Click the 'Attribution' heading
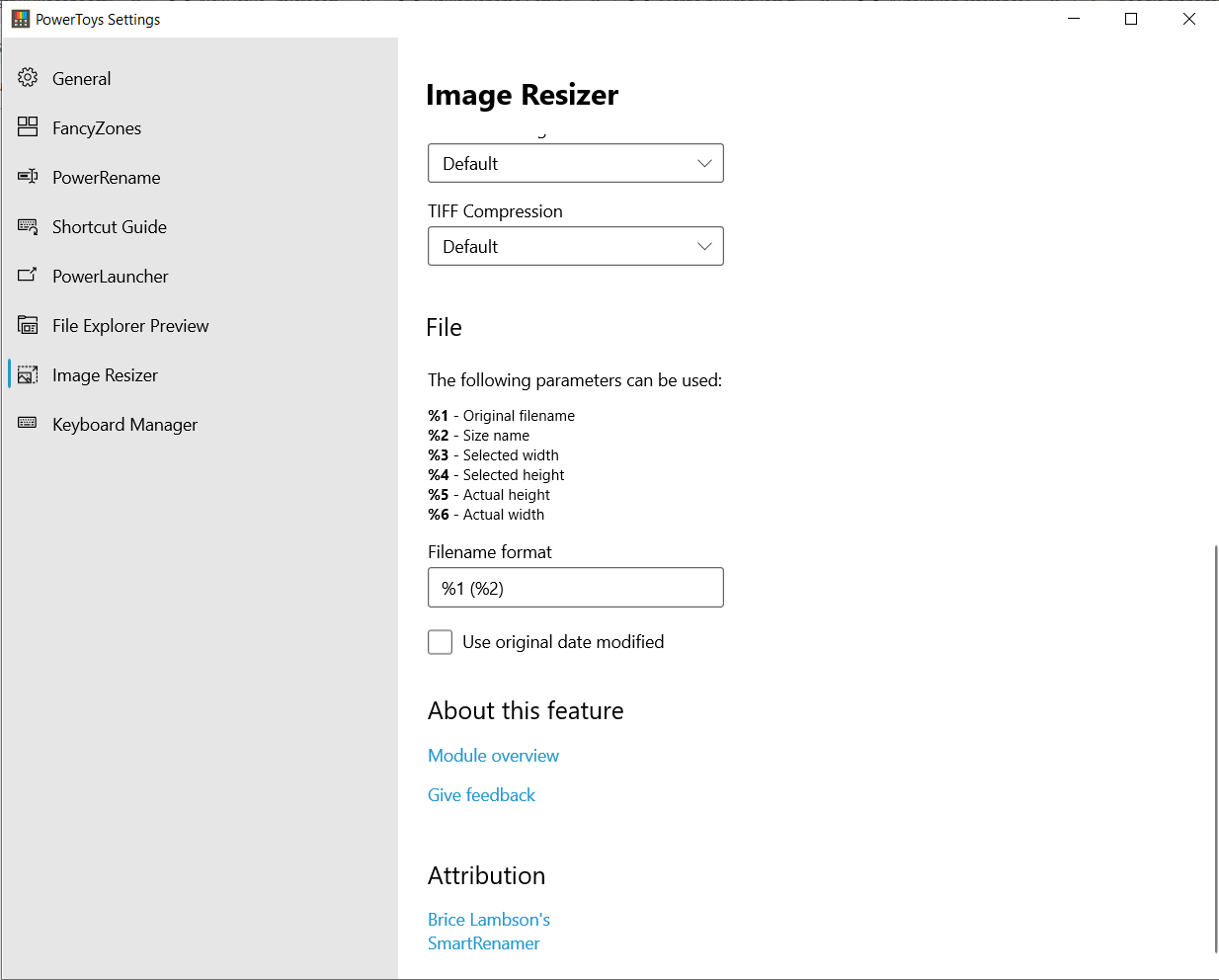Image resolution: width=1219 pixels, height=980 pixels. (x=486, y=876)
